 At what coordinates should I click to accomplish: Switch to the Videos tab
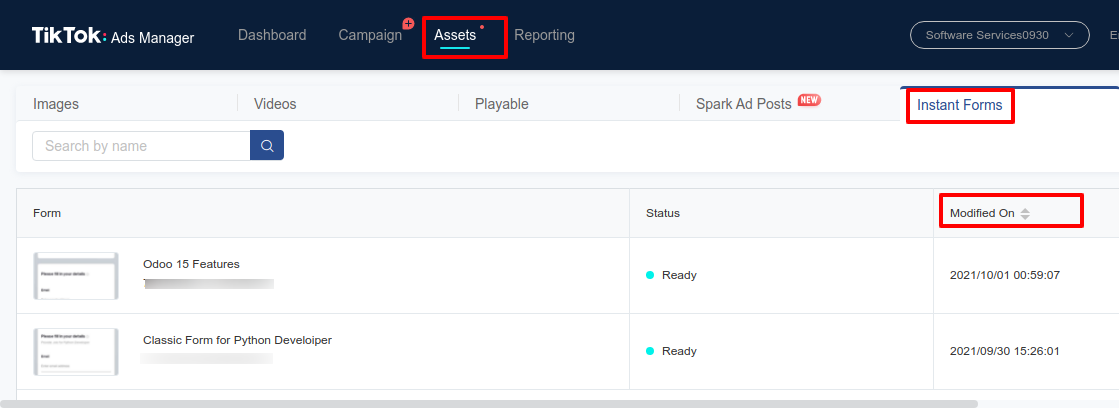coord(275,104)
